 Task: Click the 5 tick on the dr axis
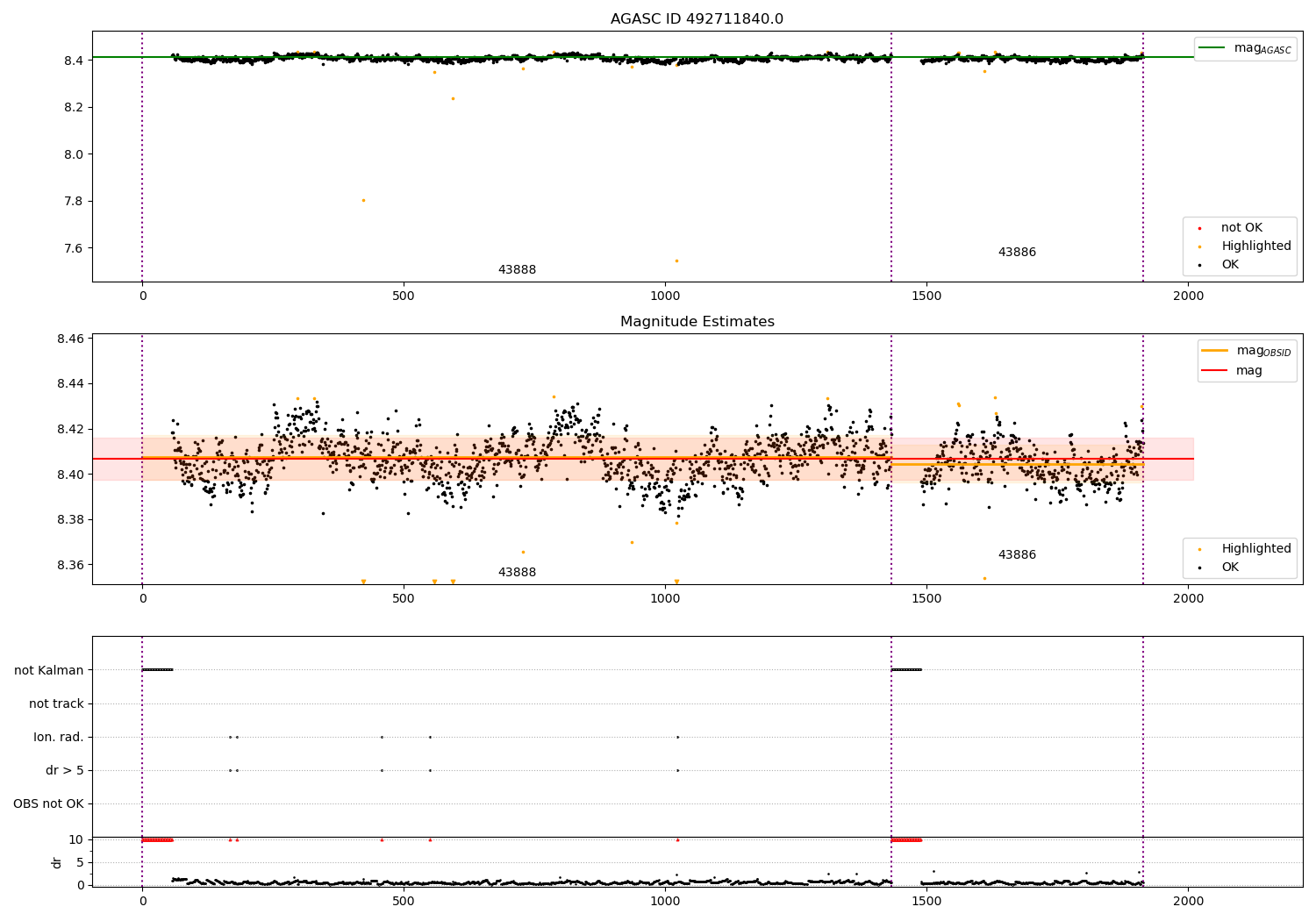[80, 862]
